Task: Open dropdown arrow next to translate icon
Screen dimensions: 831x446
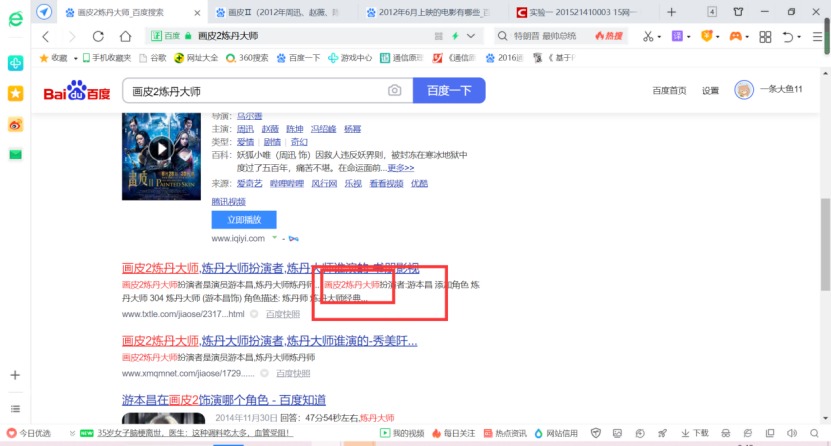Action: 688,37
